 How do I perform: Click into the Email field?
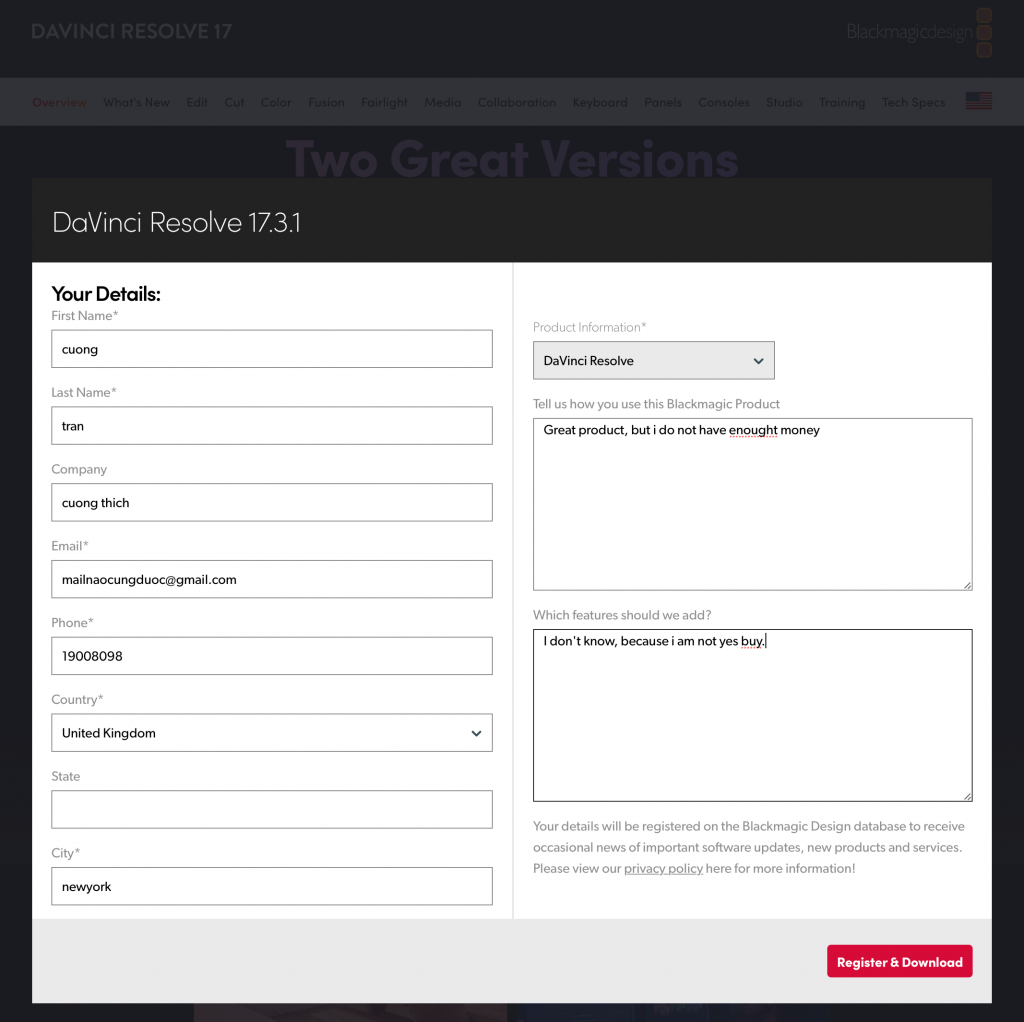pos(271,580)
